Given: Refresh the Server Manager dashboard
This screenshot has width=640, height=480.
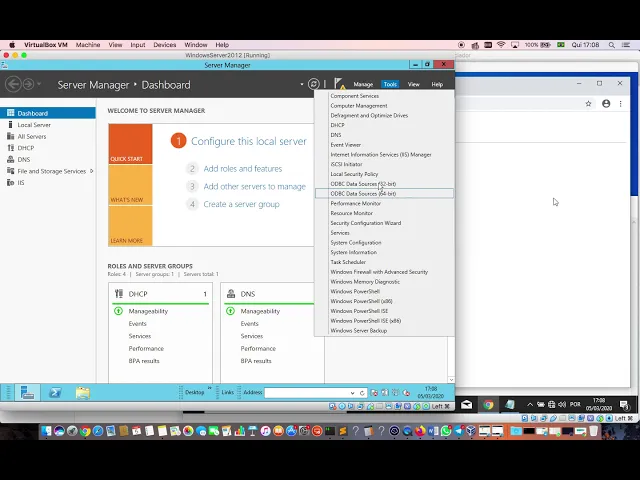Looking at the screenshot, I should [x=313, y=84].
